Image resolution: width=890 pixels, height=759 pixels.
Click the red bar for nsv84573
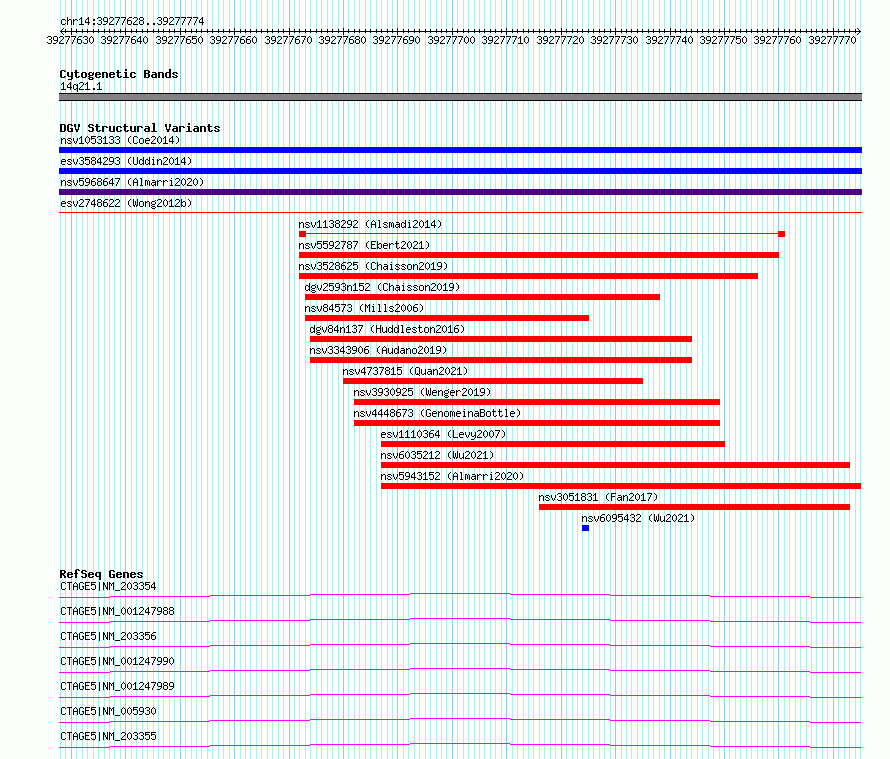(447, 318)
